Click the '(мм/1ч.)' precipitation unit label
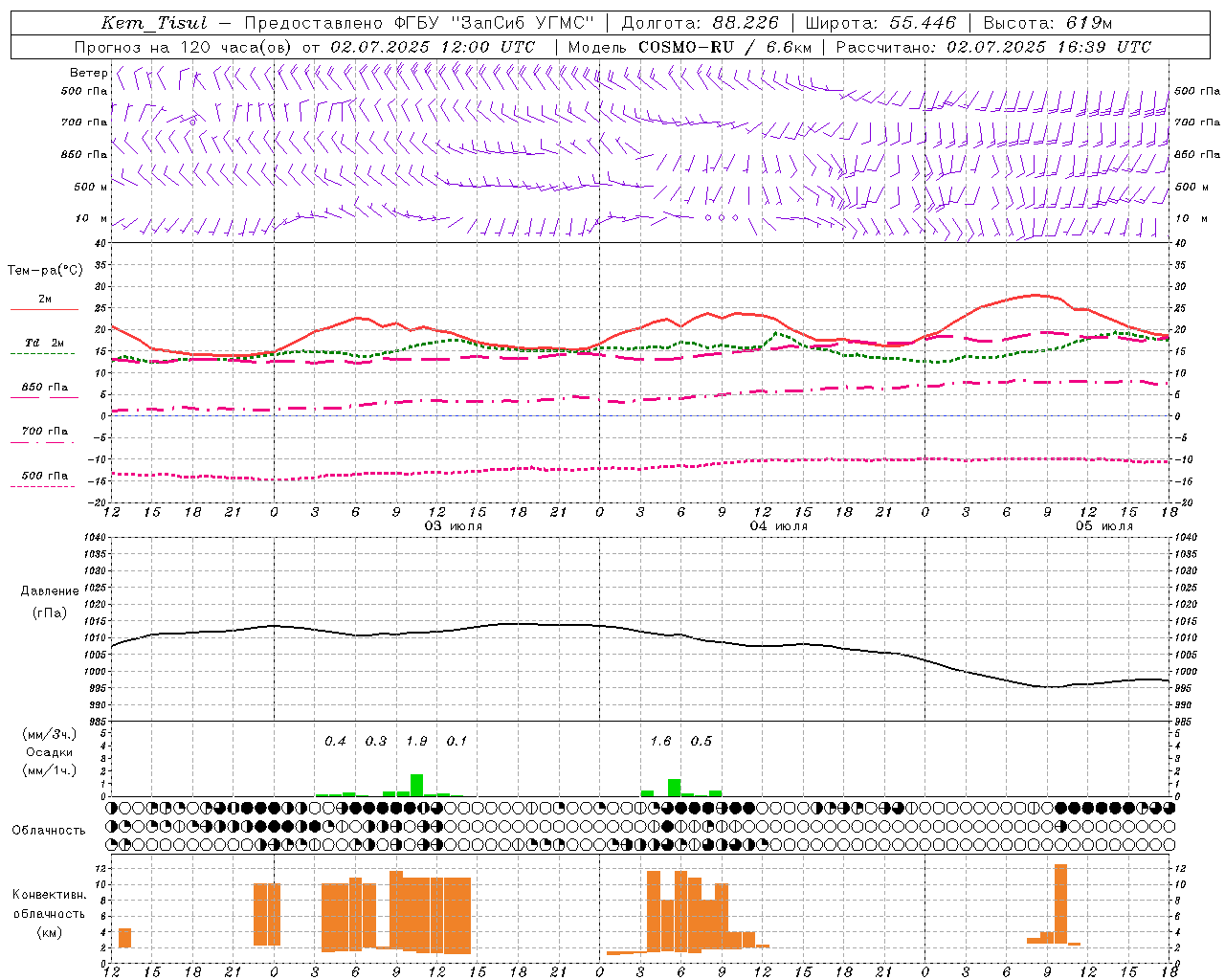 click(49, 770)
